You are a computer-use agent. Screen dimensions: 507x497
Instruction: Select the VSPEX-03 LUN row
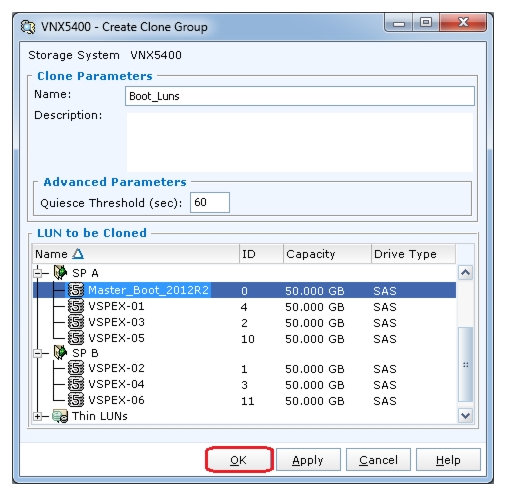click(x=244, y=322)
